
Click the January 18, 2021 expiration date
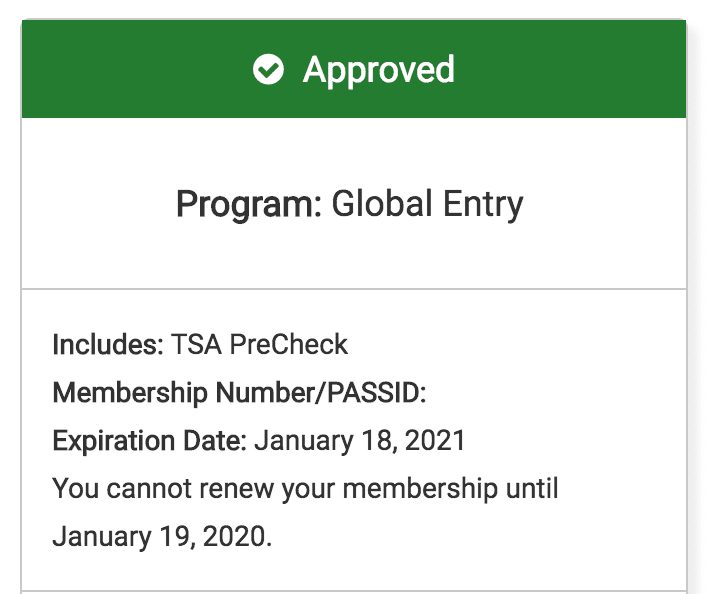(x=360, y=441)
